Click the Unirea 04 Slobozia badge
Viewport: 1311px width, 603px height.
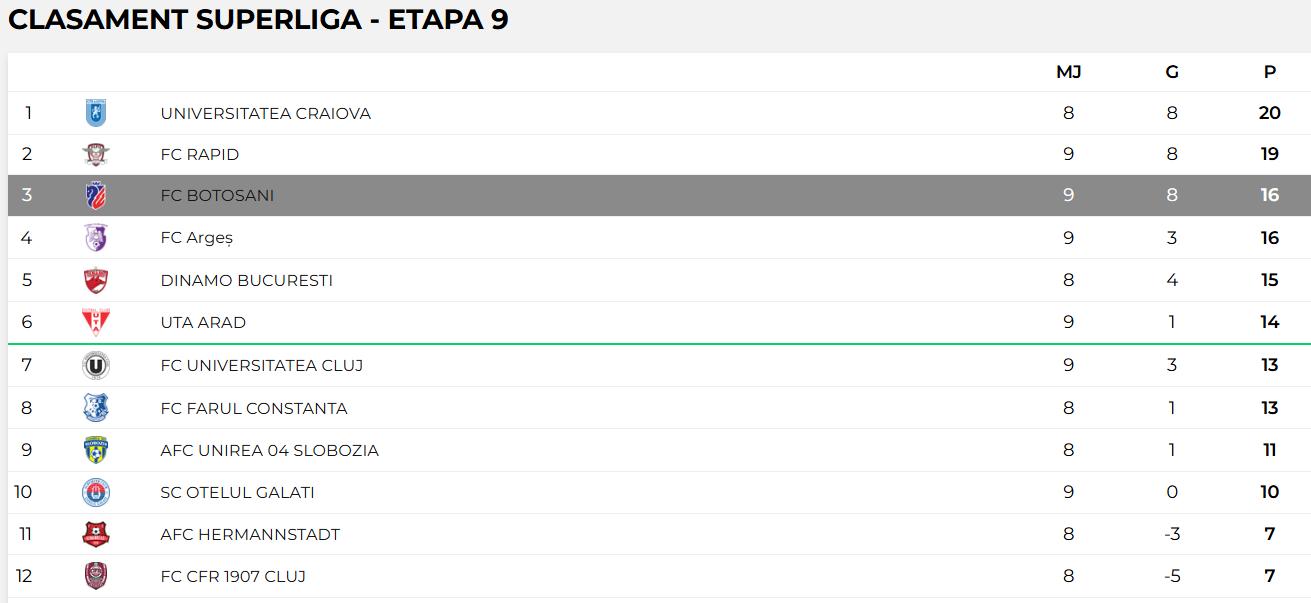click(x=96, y=450)
